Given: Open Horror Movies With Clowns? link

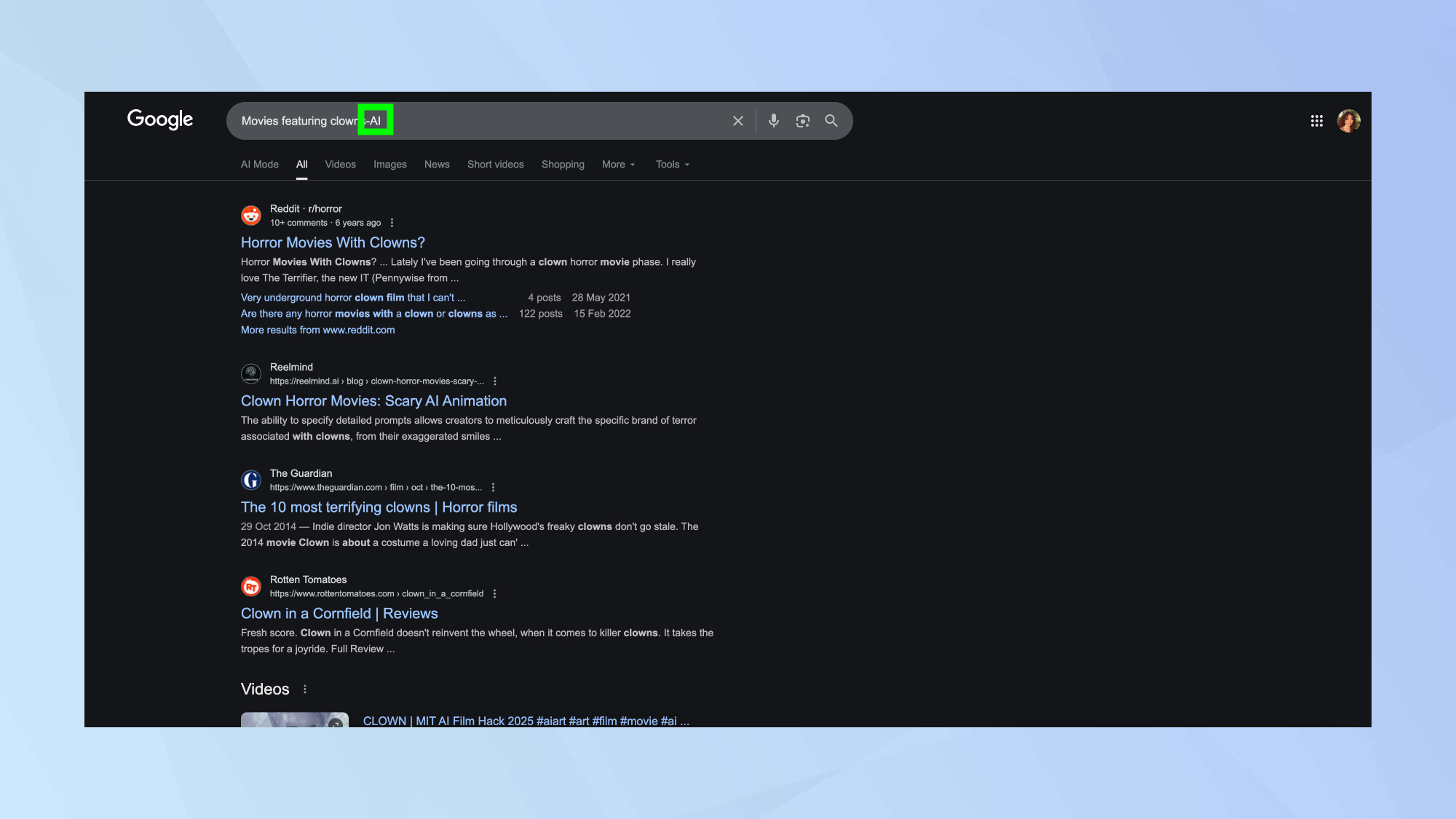Looking at the screenshot, I should (333, 242).
